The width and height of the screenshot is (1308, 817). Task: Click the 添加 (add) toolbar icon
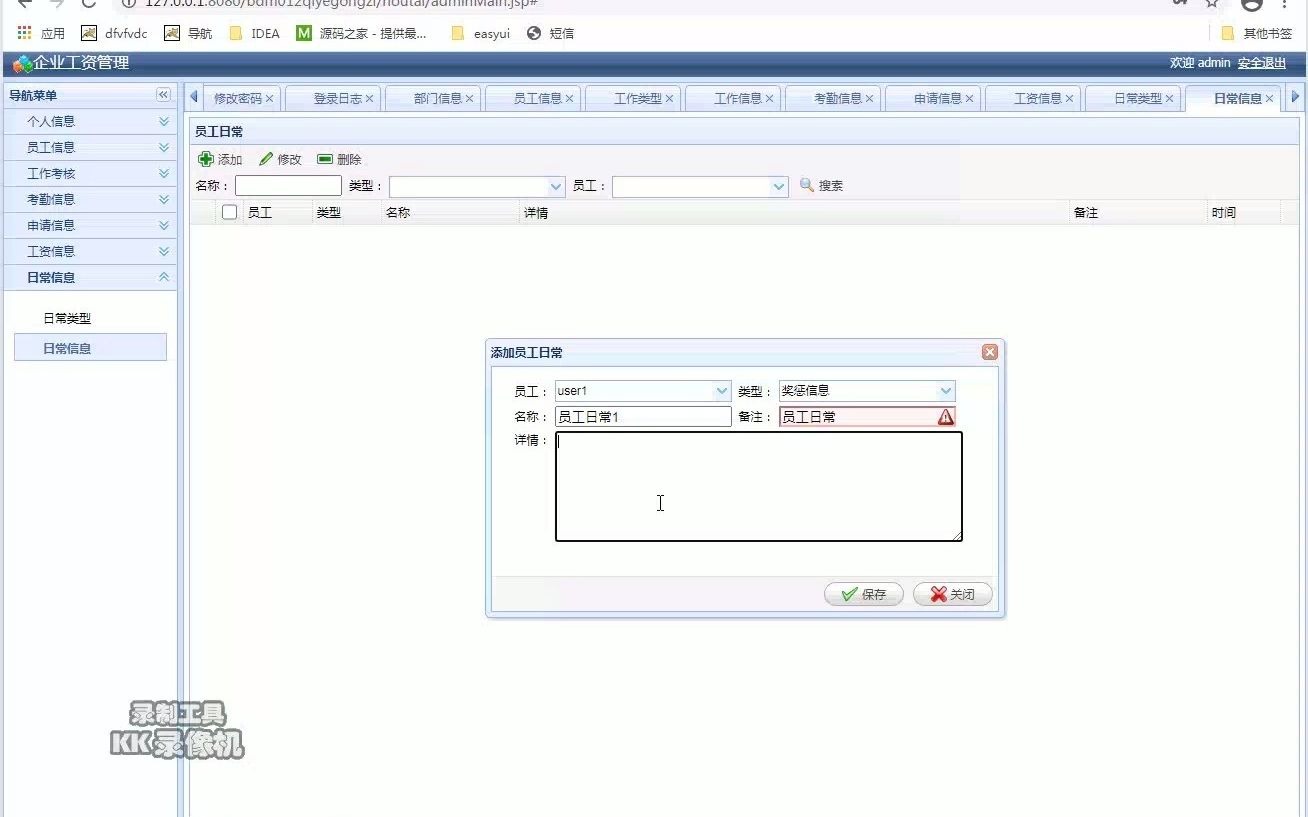206,159
